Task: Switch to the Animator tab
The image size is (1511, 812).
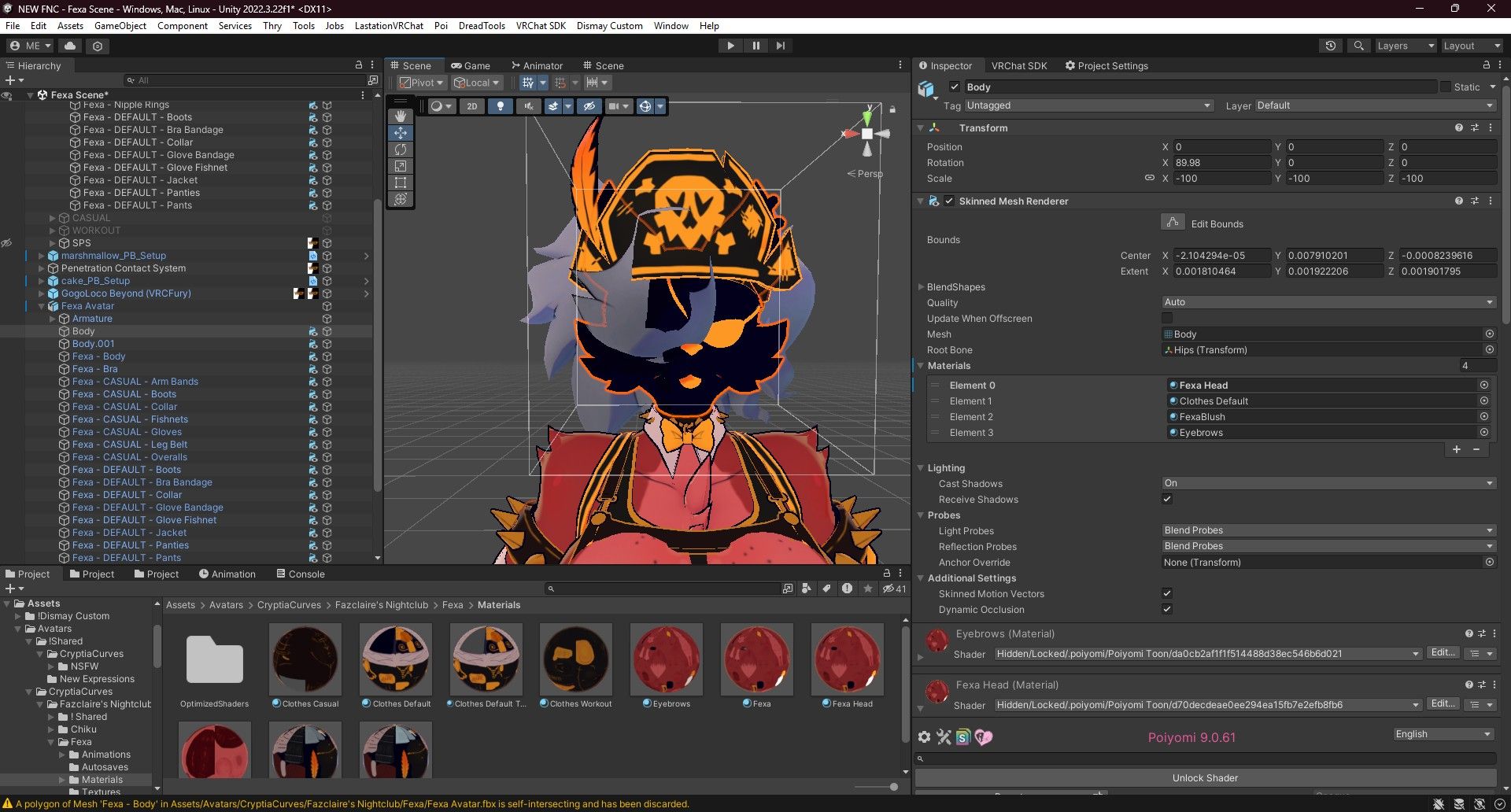Action: 537,65
